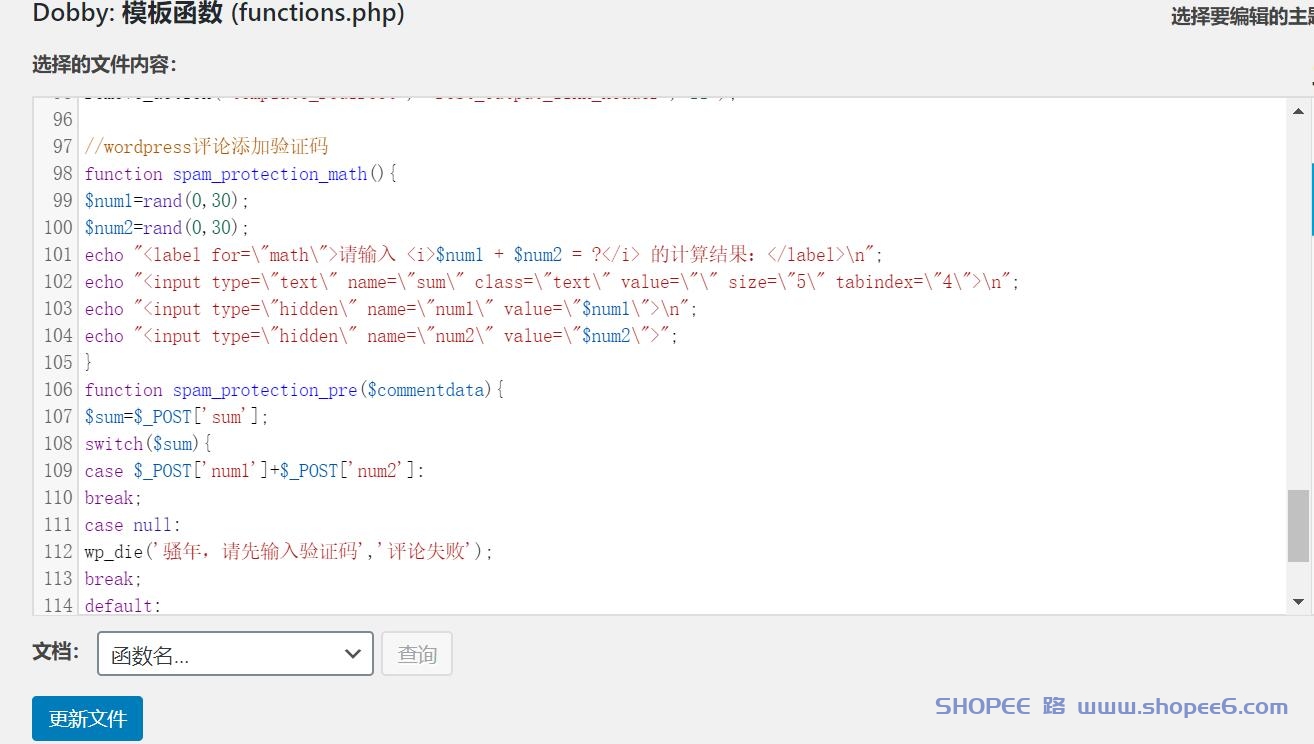Click line 103 hidden input num1

[391, 308]
